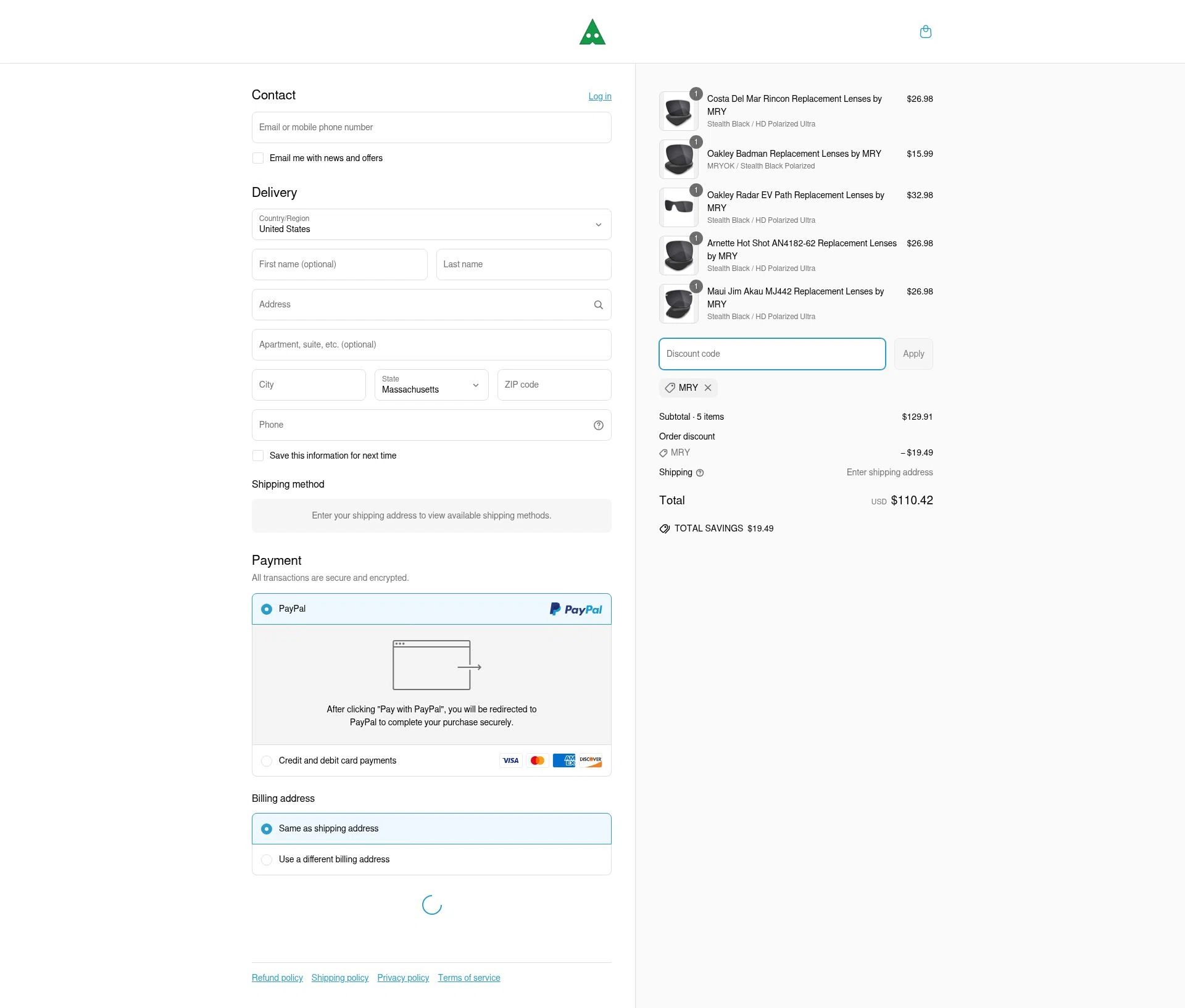Image resolution: width=1185 pixels, height=1008 pixels.
Task: Open the Refund policy page
Action: pos(276,978)
